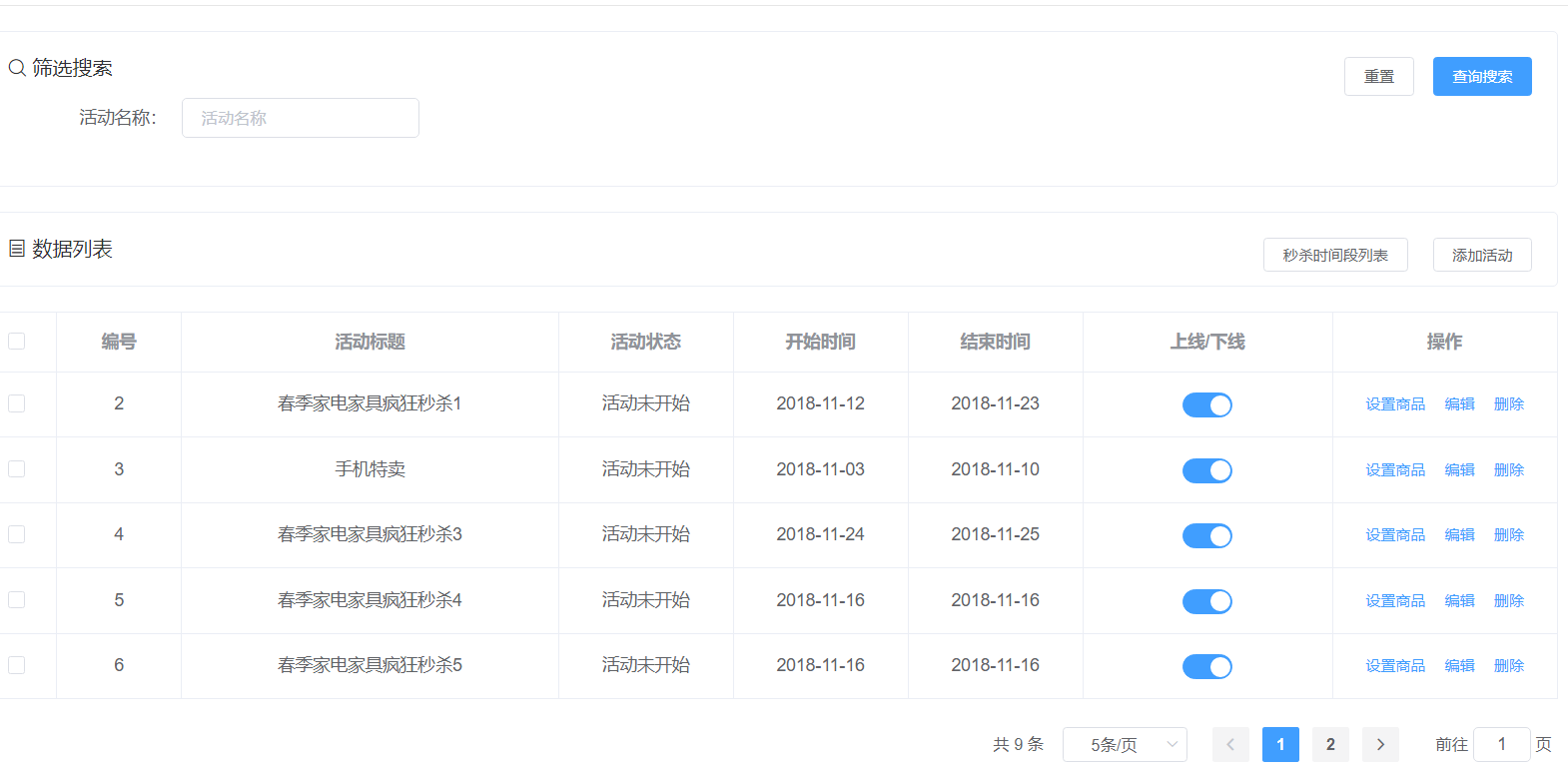1568x774 pixels.
Task: Open the 5条/页 page size dropdown
Action: tap(1125, 744)
